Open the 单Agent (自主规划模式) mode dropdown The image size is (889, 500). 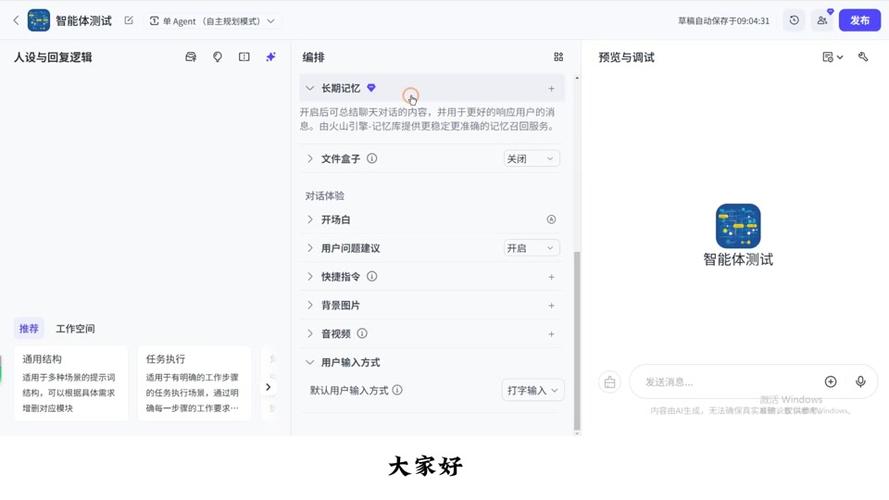(x=213, y=21)
